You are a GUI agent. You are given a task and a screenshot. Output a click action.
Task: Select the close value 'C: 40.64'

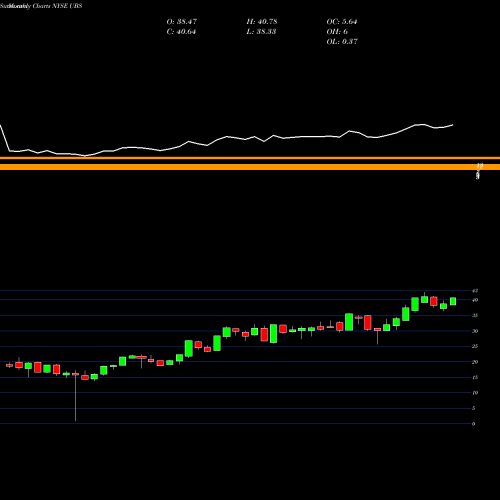coord(181,32)
